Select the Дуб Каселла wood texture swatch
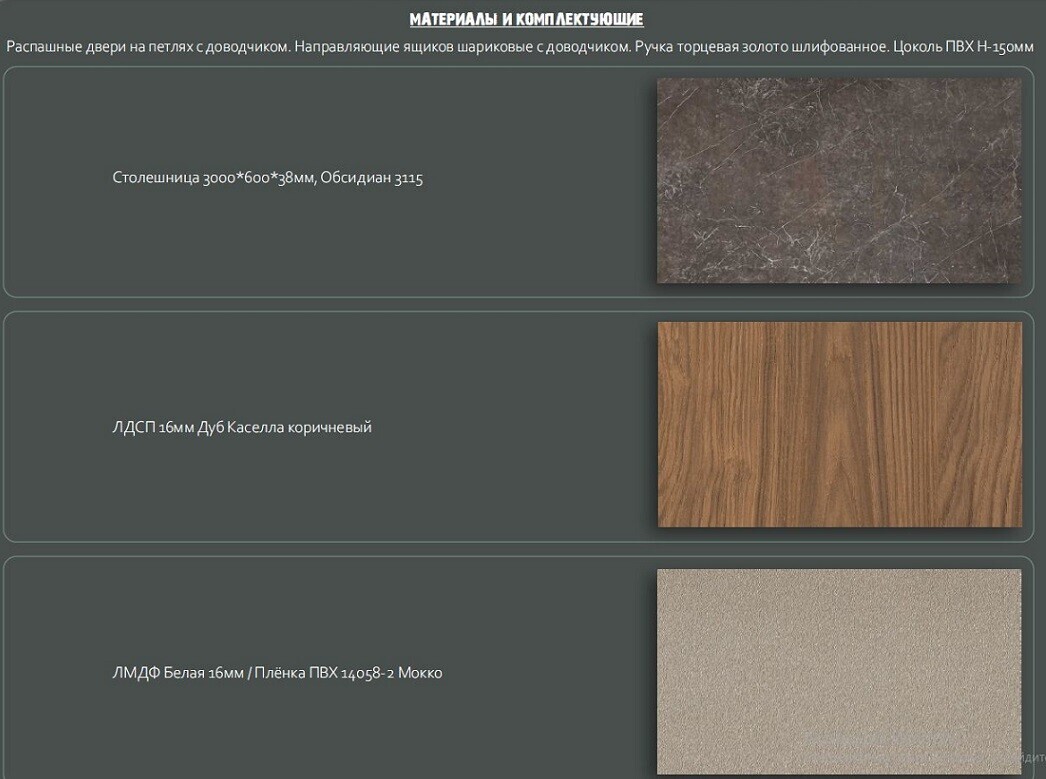The height and width of the screenshot is (779, 1046). [x=839, y=424]
